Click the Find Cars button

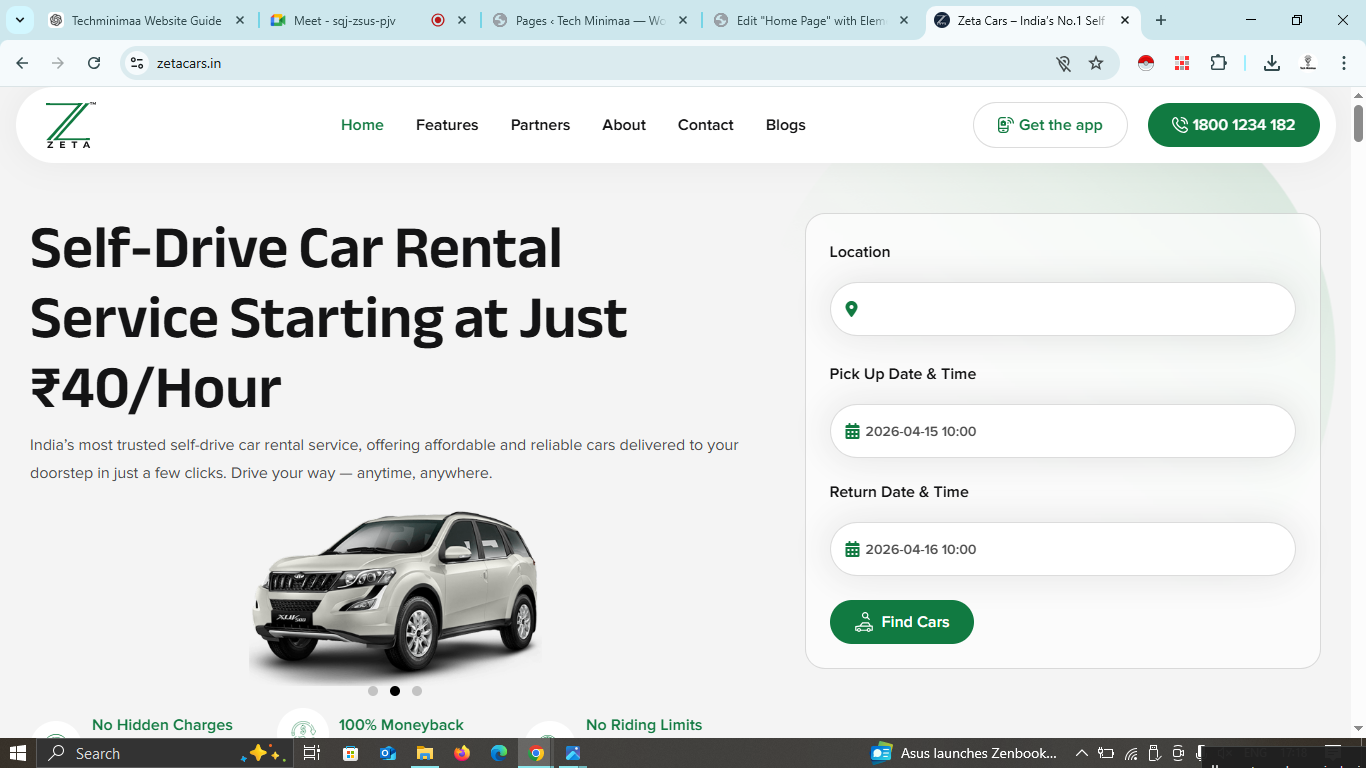[901, 622]
